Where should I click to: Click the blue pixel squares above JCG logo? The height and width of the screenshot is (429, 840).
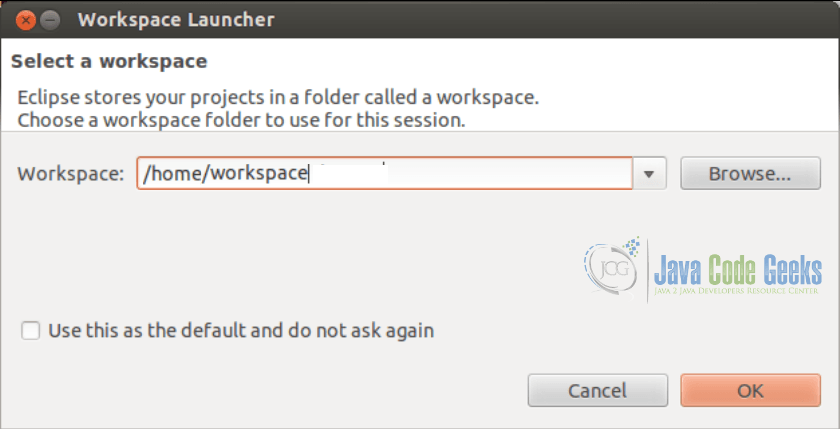(633, 245)
